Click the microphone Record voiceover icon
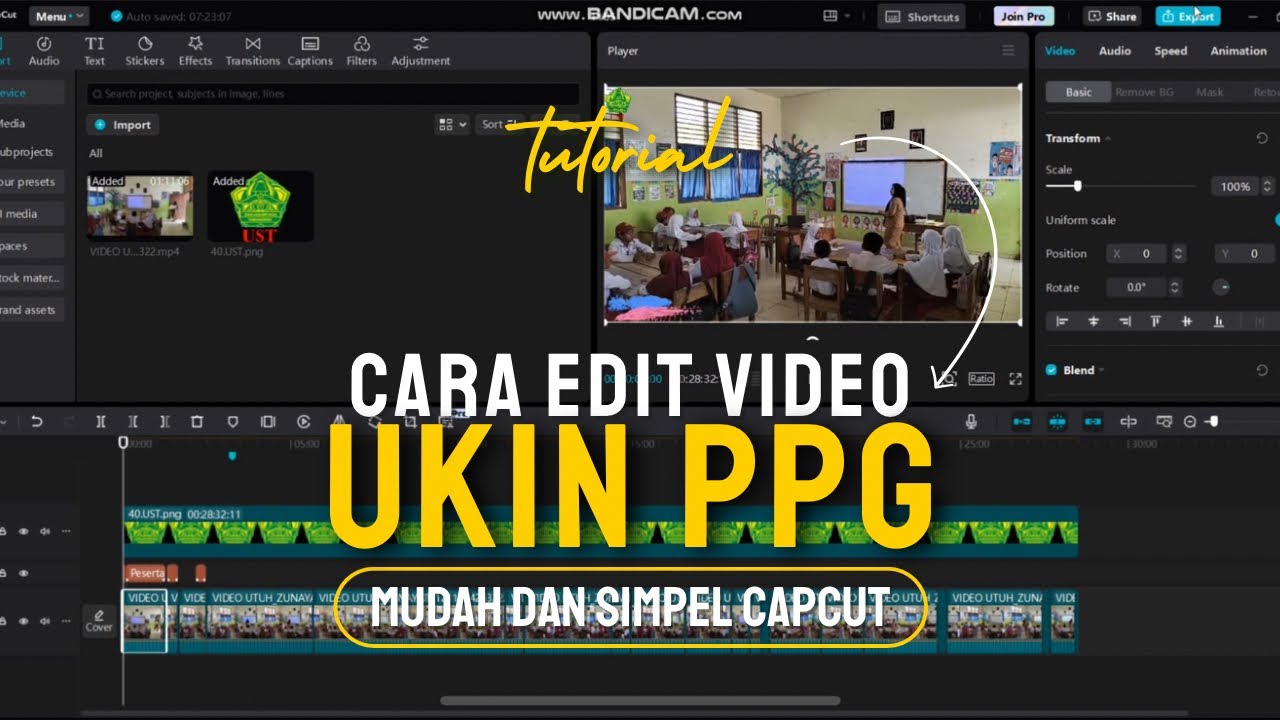 coord(971,422)
